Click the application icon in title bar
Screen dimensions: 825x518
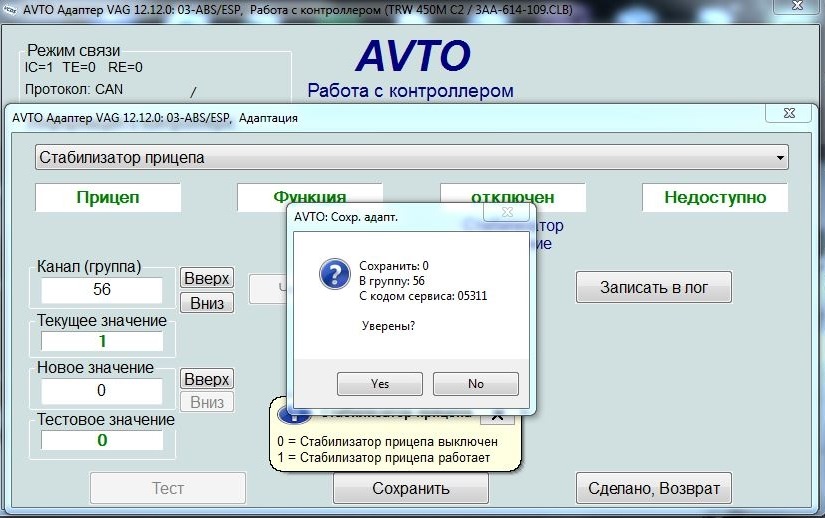[10, 10]
